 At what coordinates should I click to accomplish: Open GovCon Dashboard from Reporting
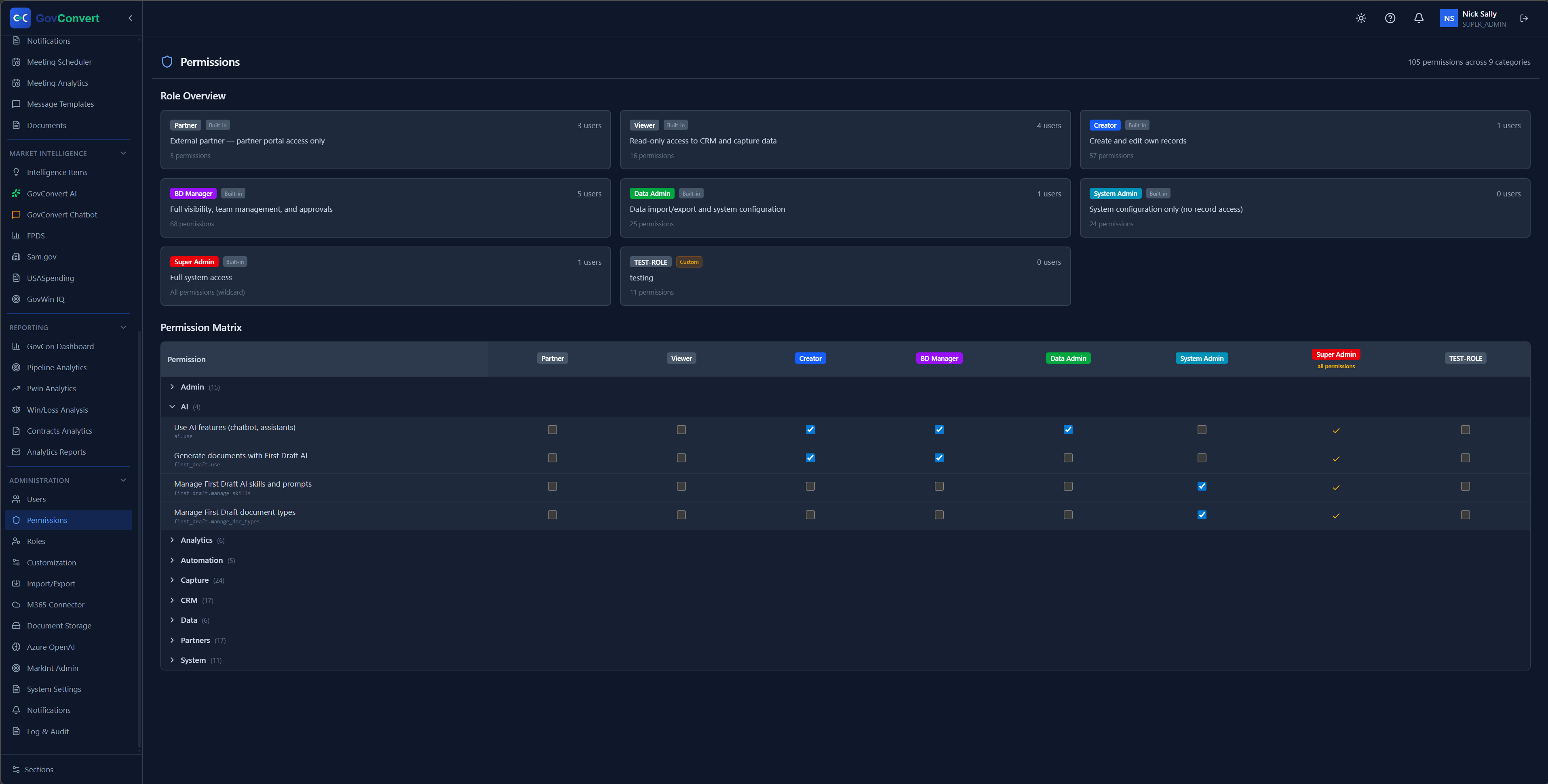(x=68, y=347)
